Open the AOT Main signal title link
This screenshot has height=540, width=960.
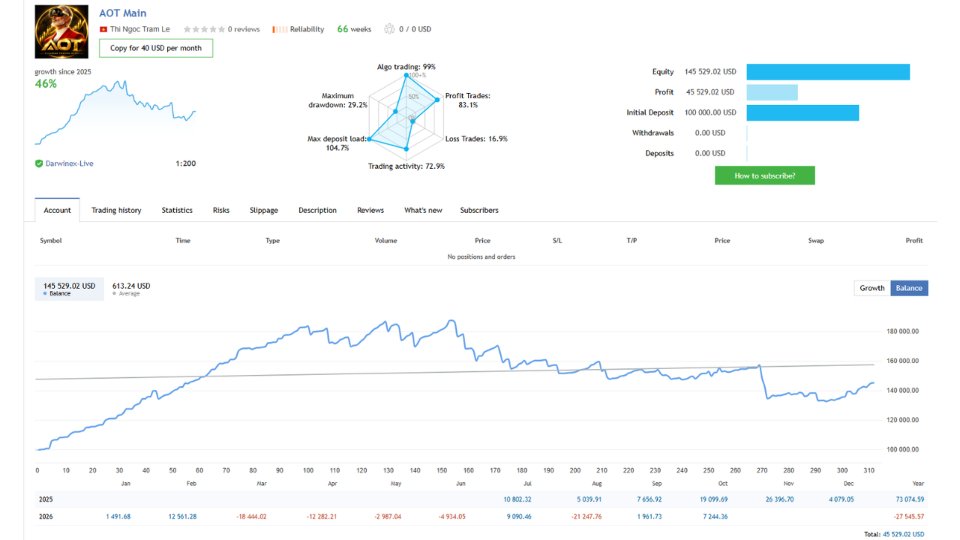pyautogui.click(x=122, y=13)
